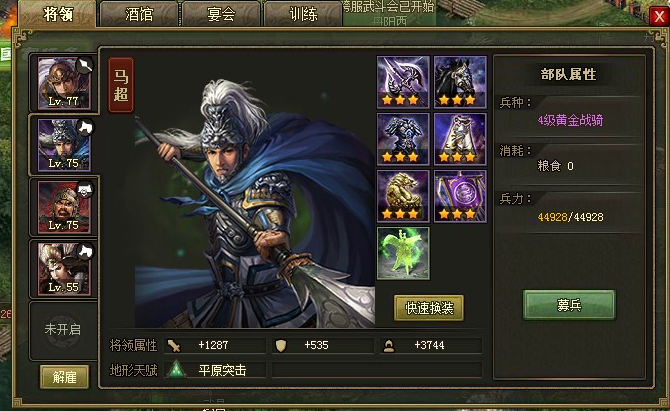
Task: Switch to the 宴会 tab
Action: click(220, 14)
